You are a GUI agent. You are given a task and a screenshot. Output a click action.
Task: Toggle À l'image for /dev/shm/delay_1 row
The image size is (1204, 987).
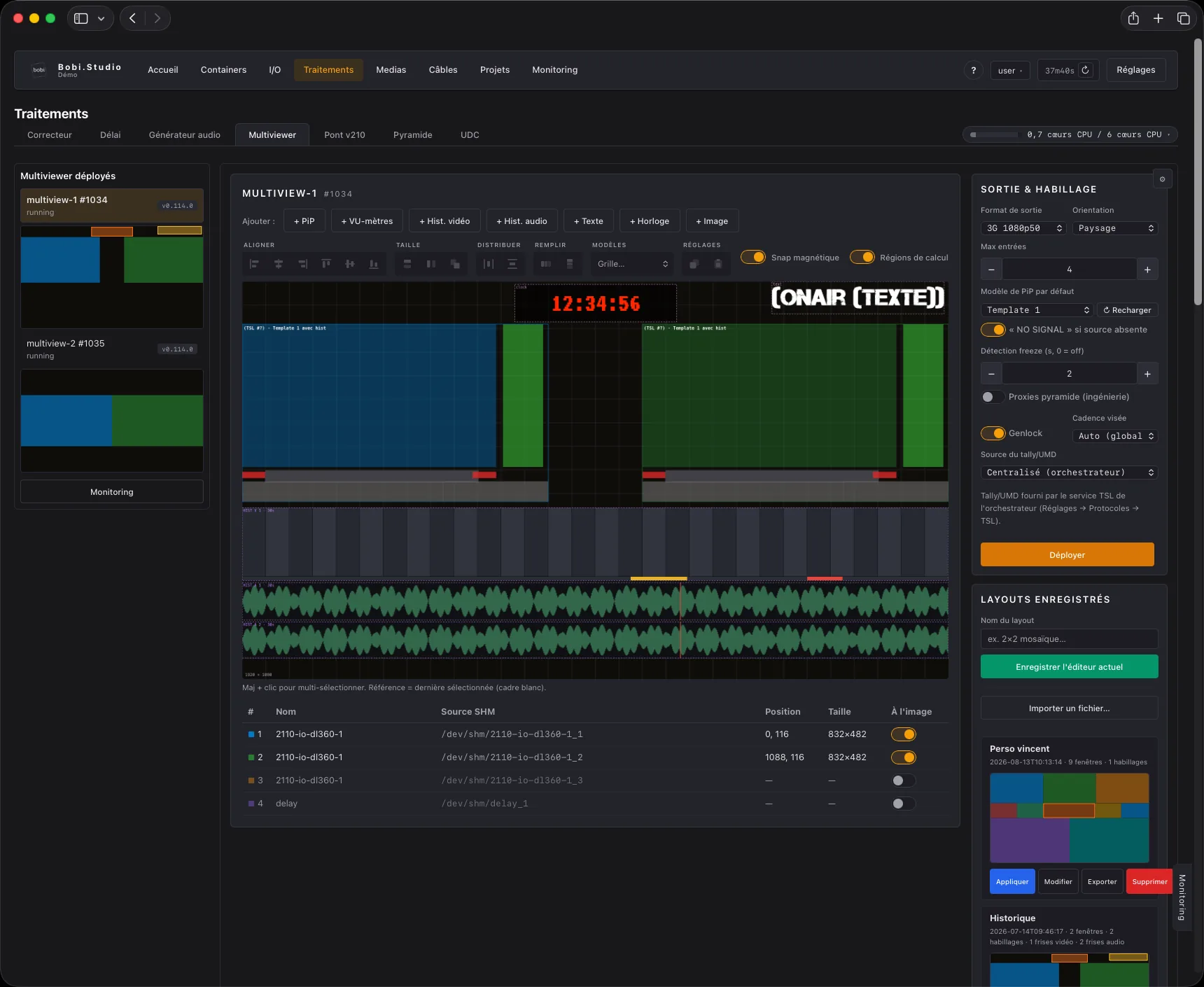[x=904, y=804]
